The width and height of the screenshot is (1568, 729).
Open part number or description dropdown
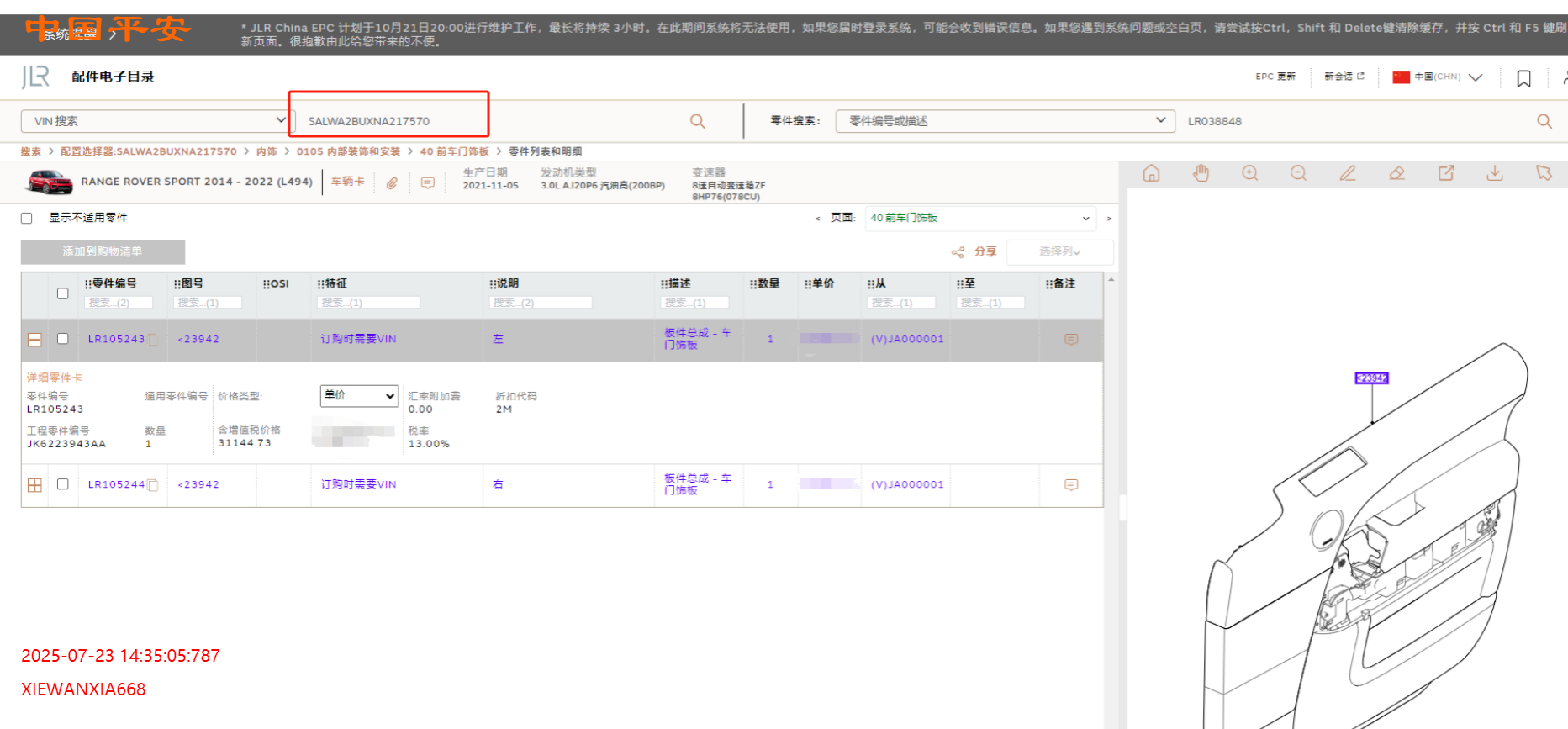pyautogui.click(x=1005, y=121)
